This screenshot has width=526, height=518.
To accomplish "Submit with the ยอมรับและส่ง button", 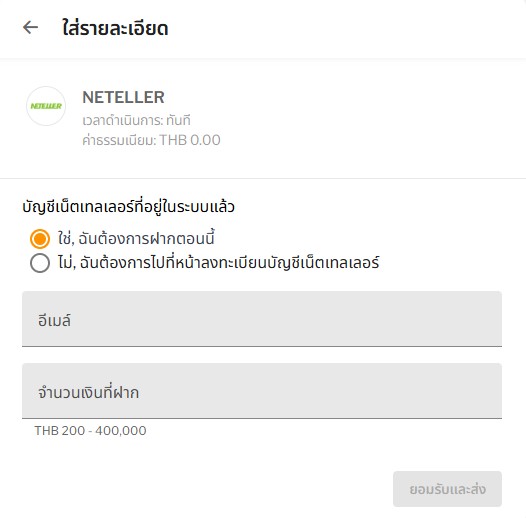I will click(448, 489).
